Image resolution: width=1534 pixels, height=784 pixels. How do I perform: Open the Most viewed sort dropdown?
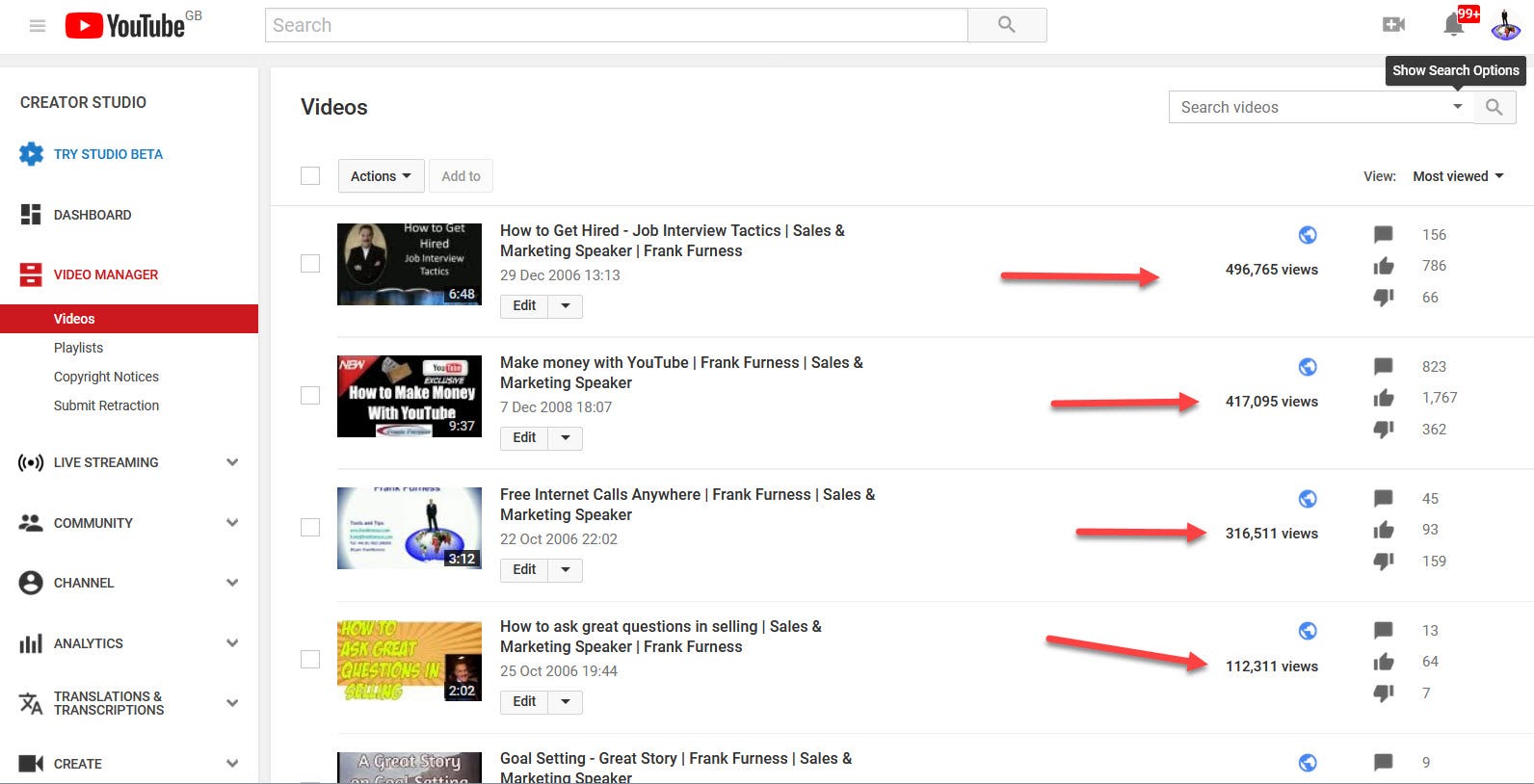coord(1458,176)
